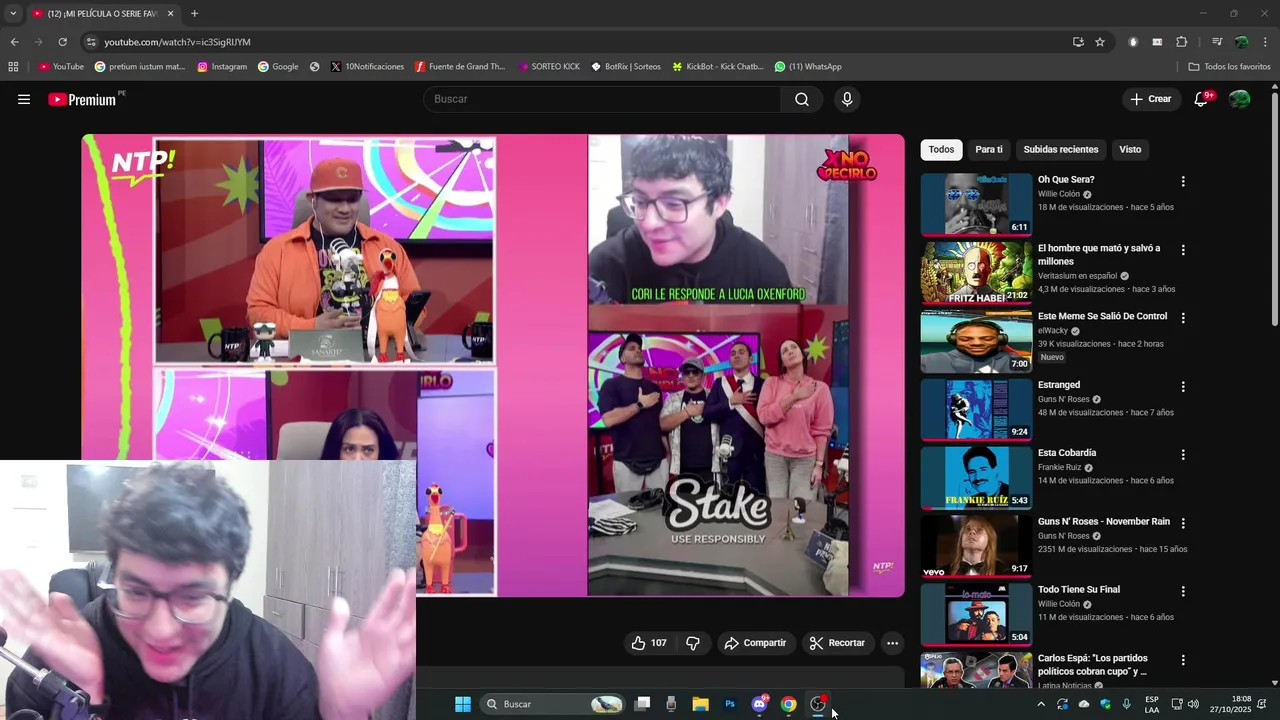Open the WhatsApp bookmark

(808, 67)
